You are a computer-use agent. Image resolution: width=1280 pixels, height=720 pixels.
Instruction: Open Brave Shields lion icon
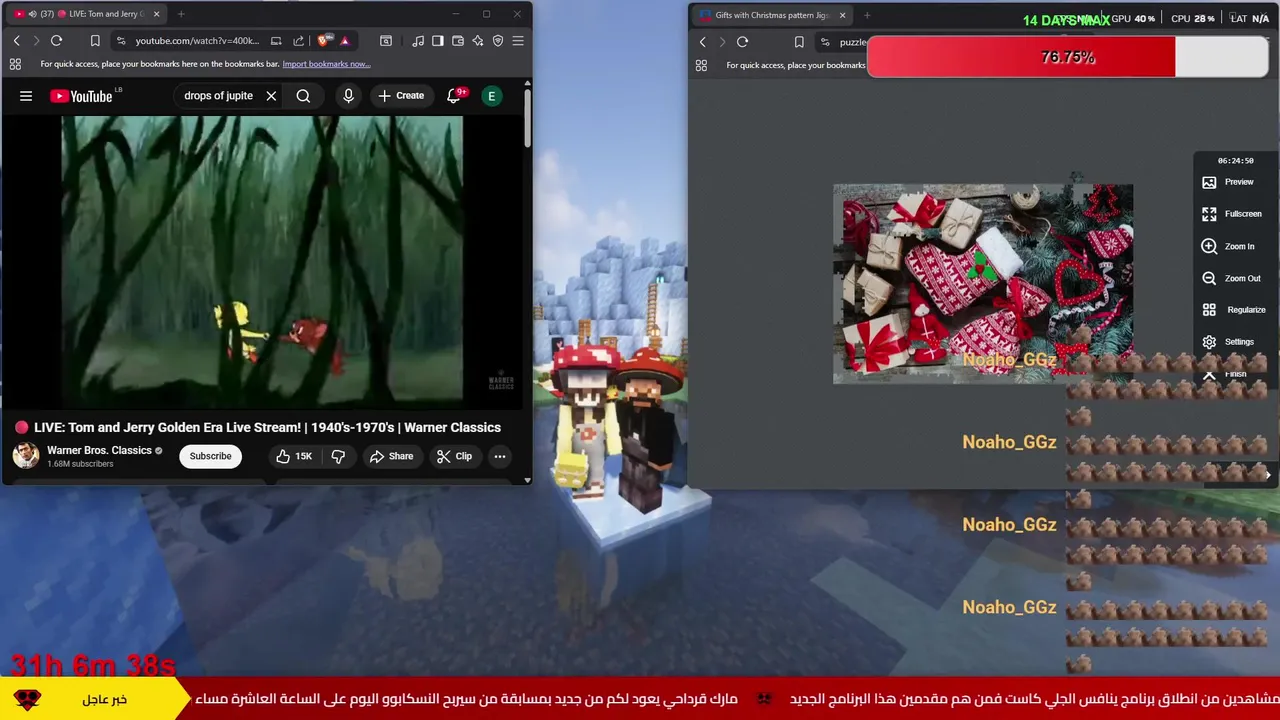(323, 41)
